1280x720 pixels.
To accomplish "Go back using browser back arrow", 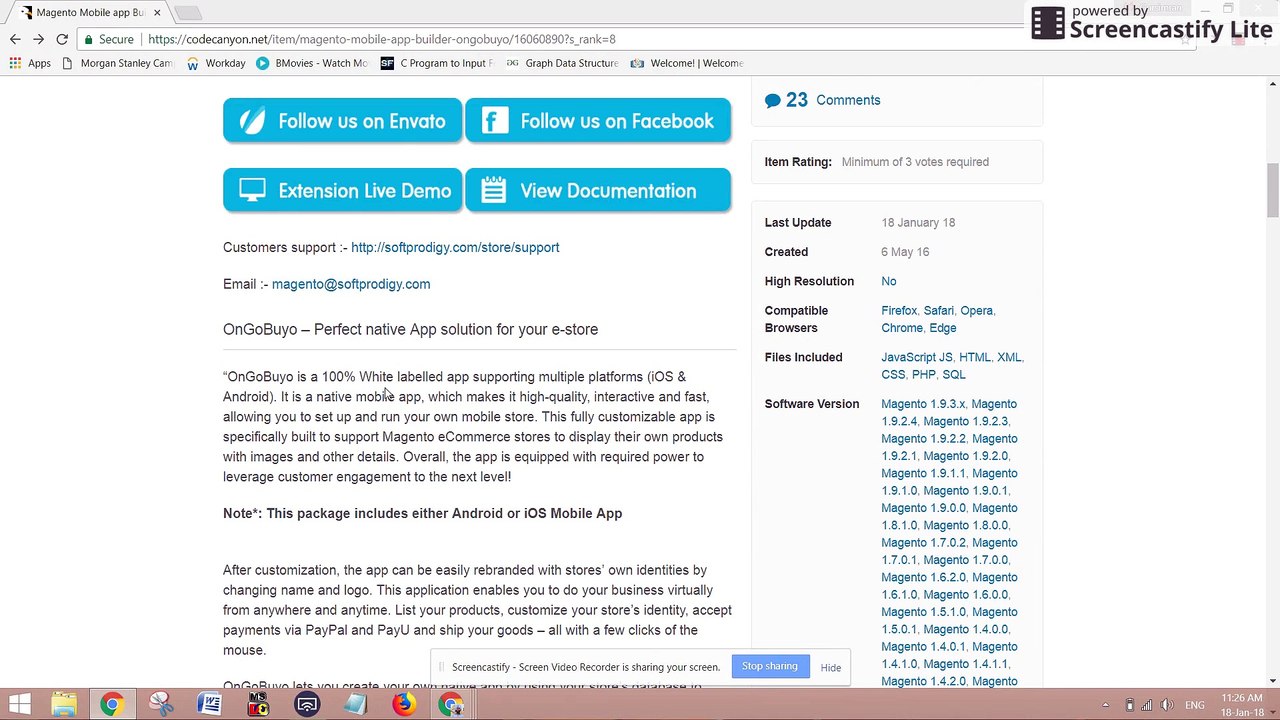I will (x=15, y=39).
